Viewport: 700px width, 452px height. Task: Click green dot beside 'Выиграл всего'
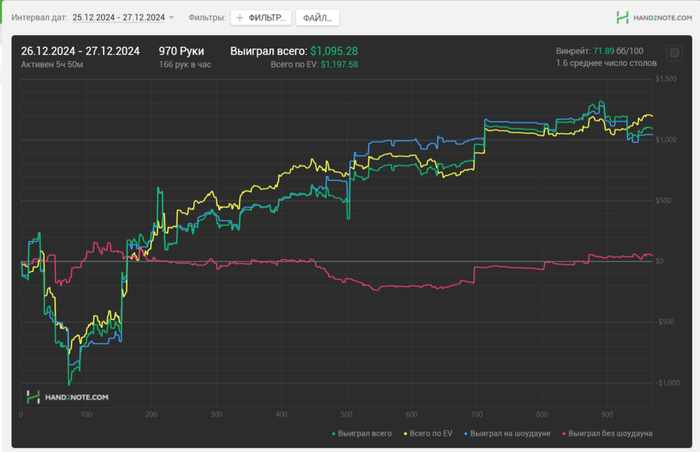[334, 434]
